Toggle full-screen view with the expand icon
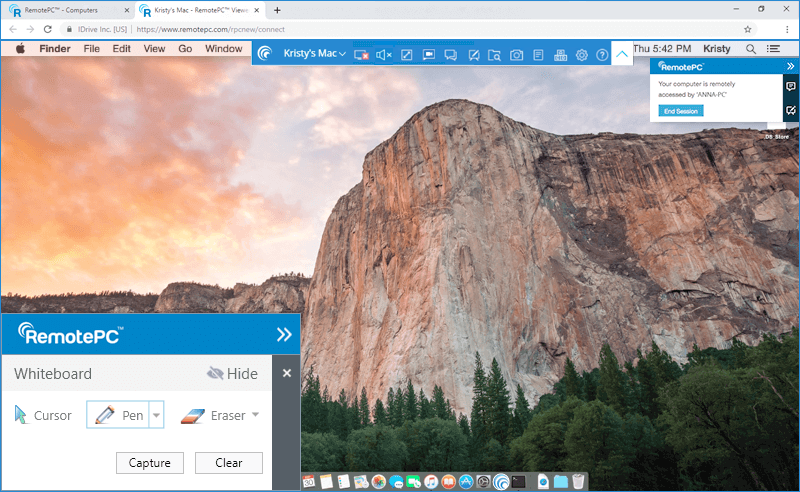Screen dimensions: 800x492 point(406,55)
